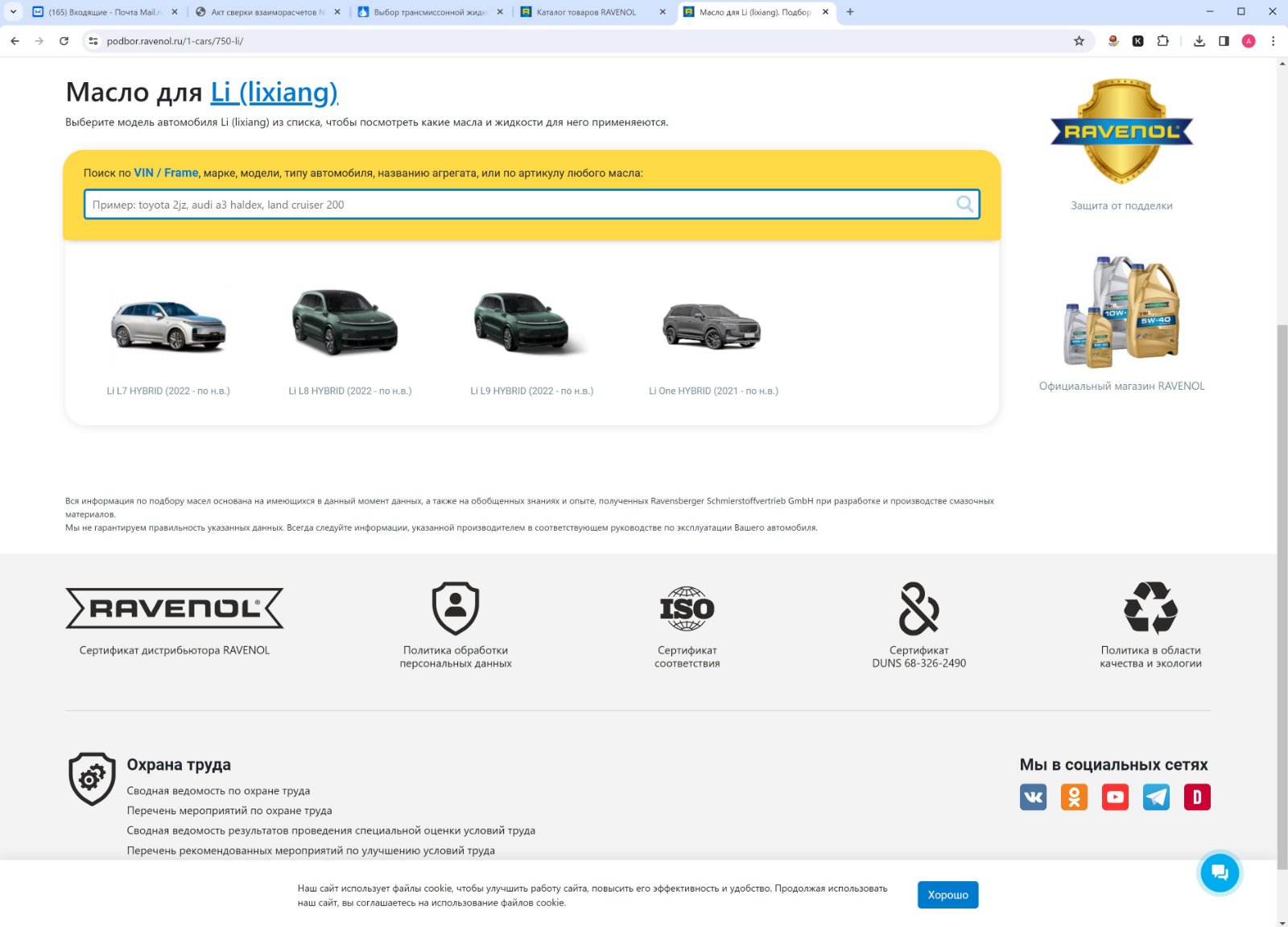Open the VK social network icon

click(x=1033, y=797)
